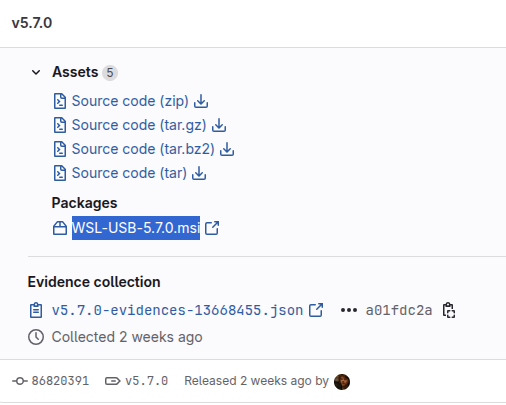Open the Source code (zip) link
The height and width of the screenshot is (405, 506).
(x=130, y=101)
